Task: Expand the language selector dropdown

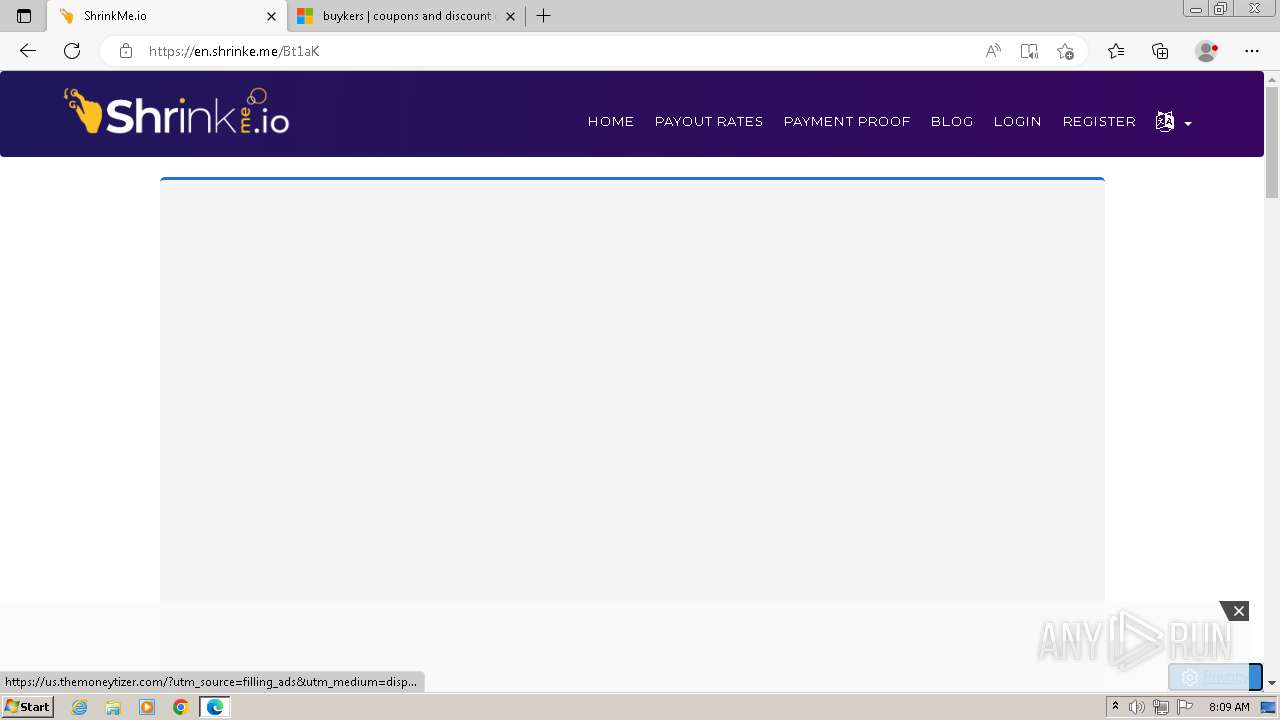Action: click(x=1173, y=122)
